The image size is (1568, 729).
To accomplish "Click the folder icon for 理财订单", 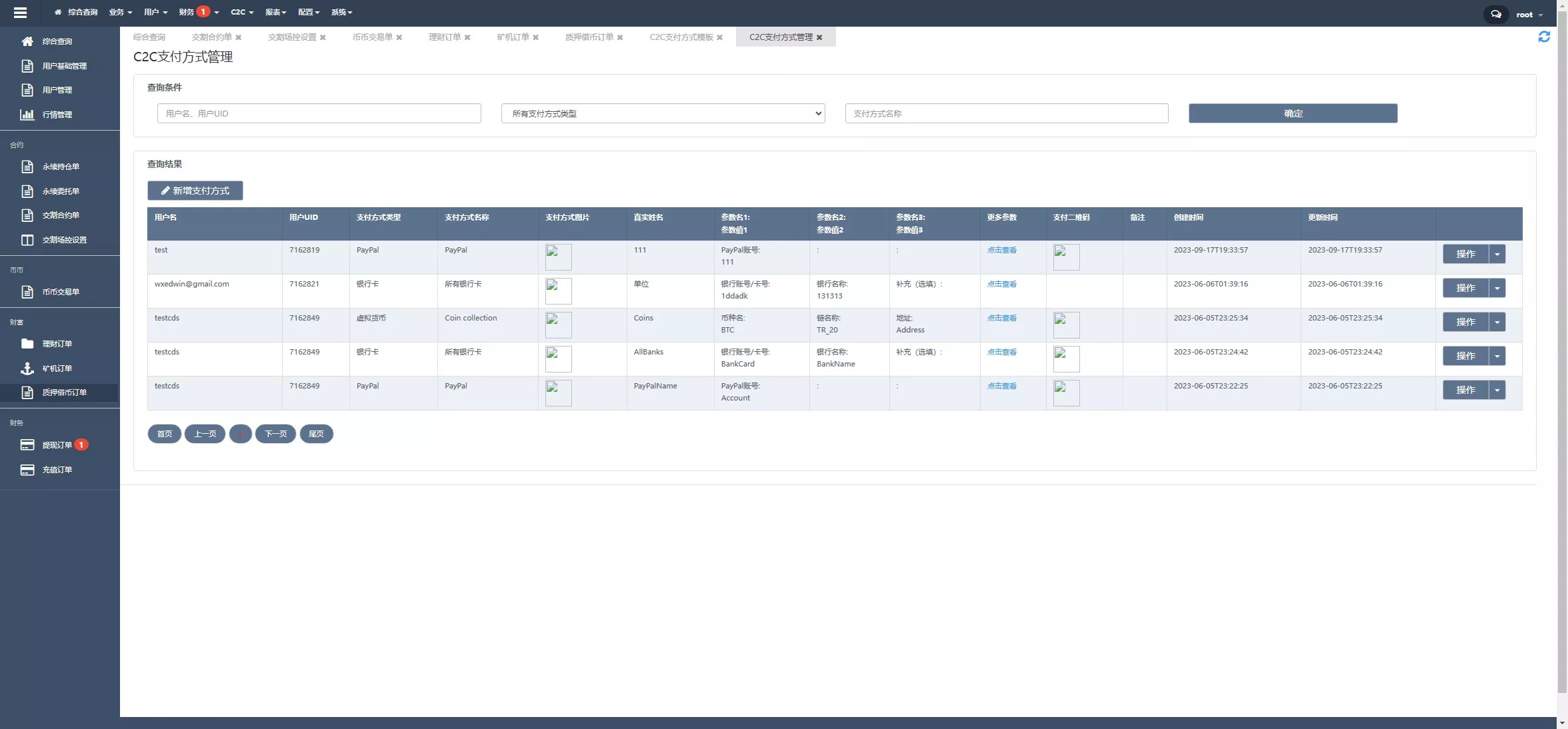I will click(27, 344).
